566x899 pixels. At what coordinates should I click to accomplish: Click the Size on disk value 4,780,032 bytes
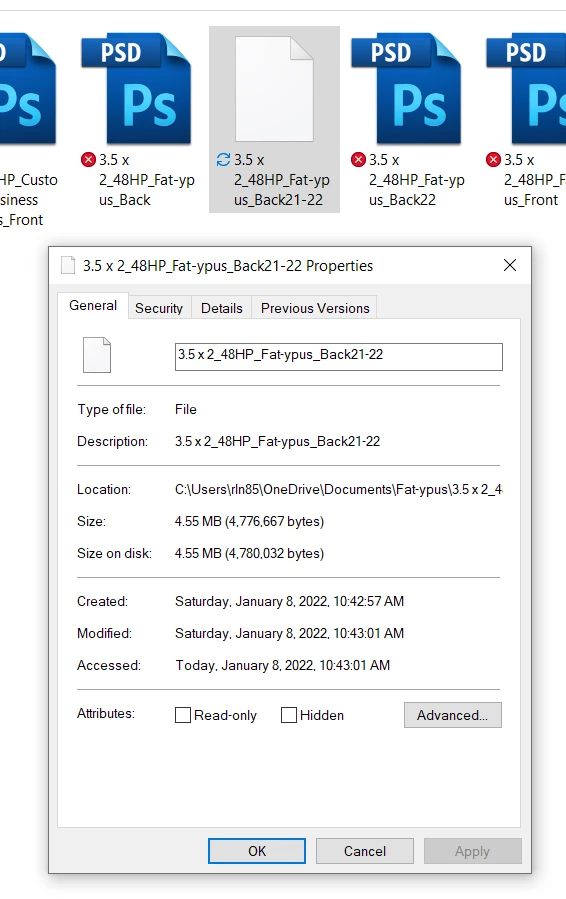click(249, 553)
